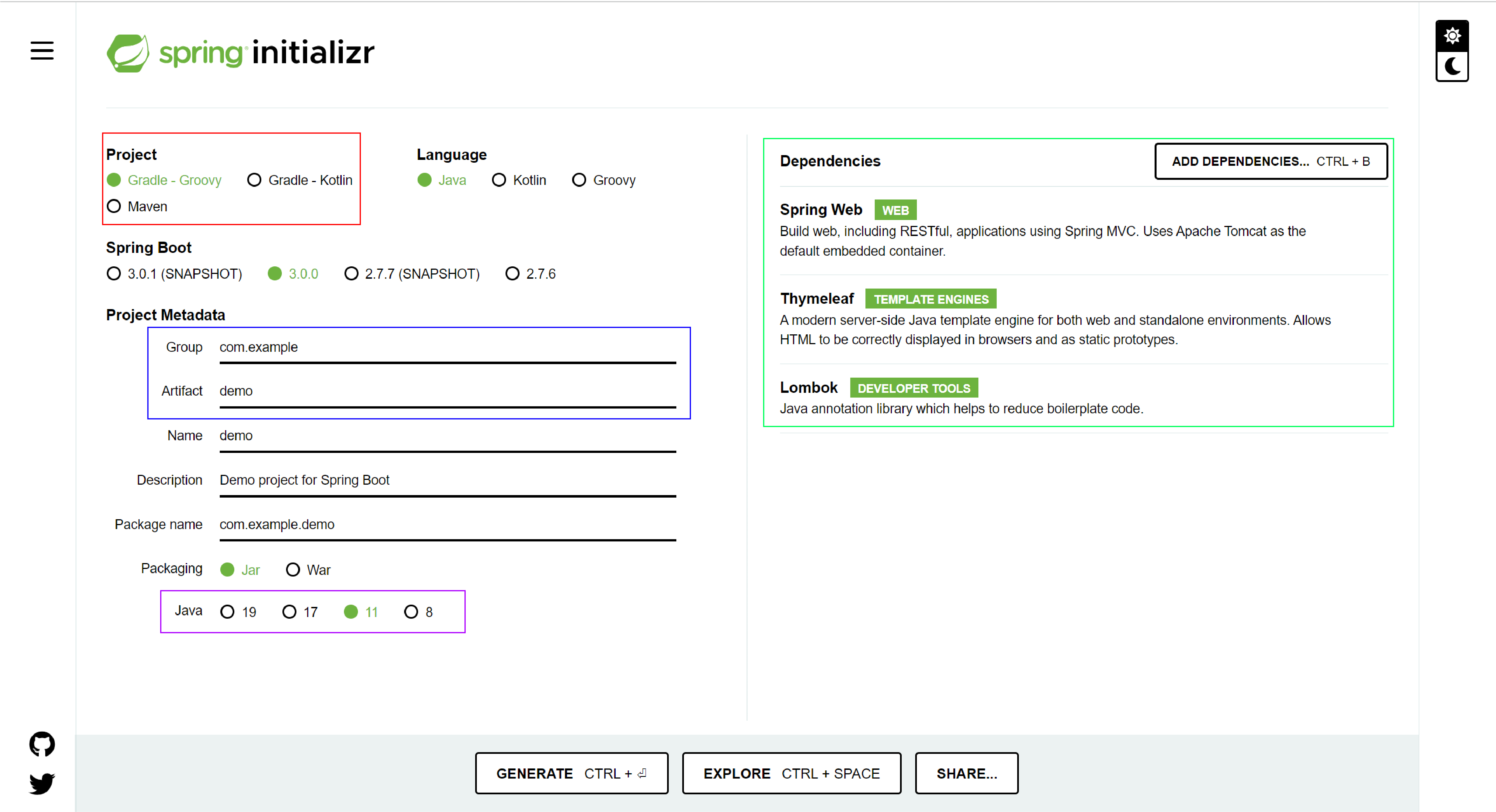This screenshot has height=812, width=1496.
Task: Select Kotlin as the language
Action: 499,180
